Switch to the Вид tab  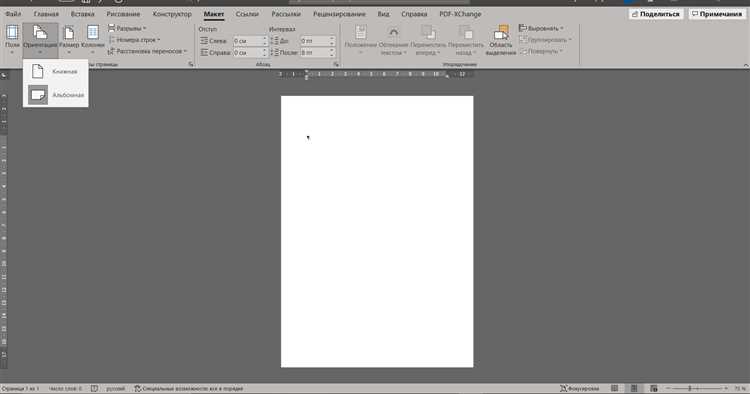pos(383,14)
